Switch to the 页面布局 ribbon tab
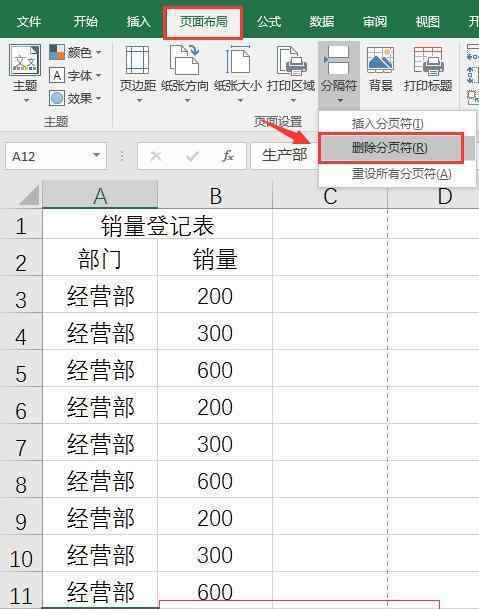 [x=203, y=22]
